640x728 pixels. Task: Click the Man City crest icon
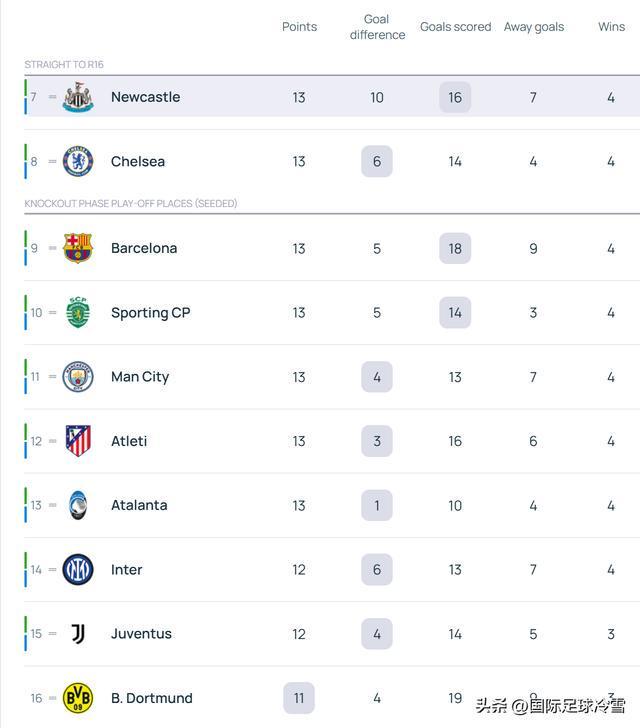[x=78, y=377]
